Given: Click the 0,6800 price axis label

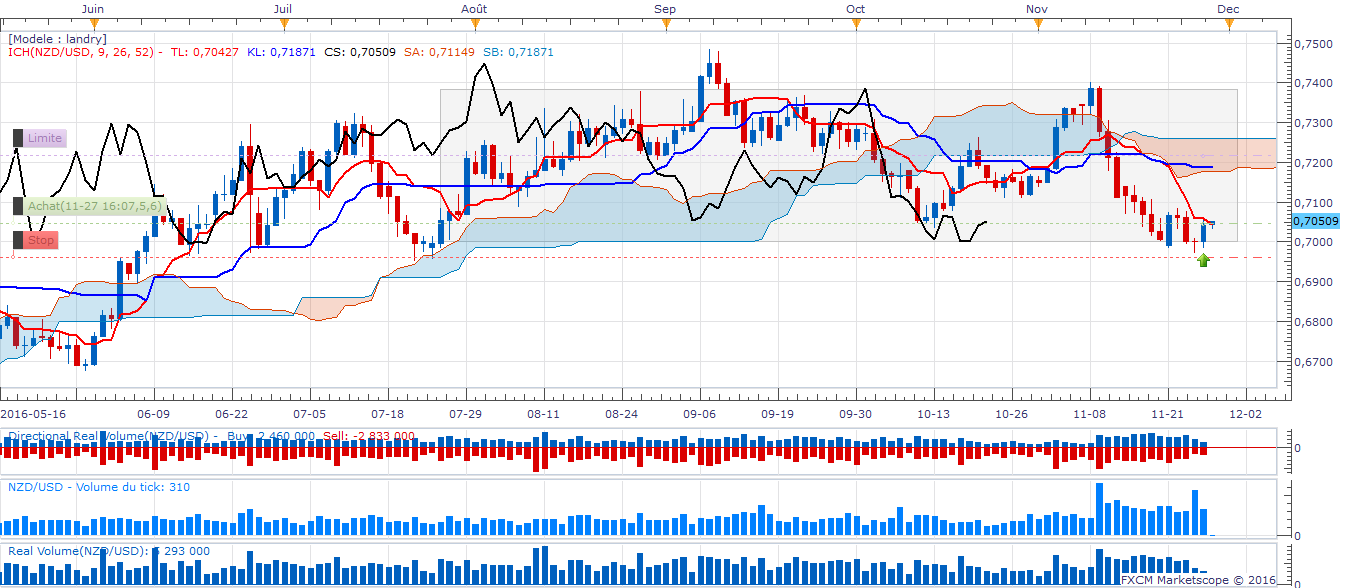Looking at the screenshot, I should (1312, 323).
